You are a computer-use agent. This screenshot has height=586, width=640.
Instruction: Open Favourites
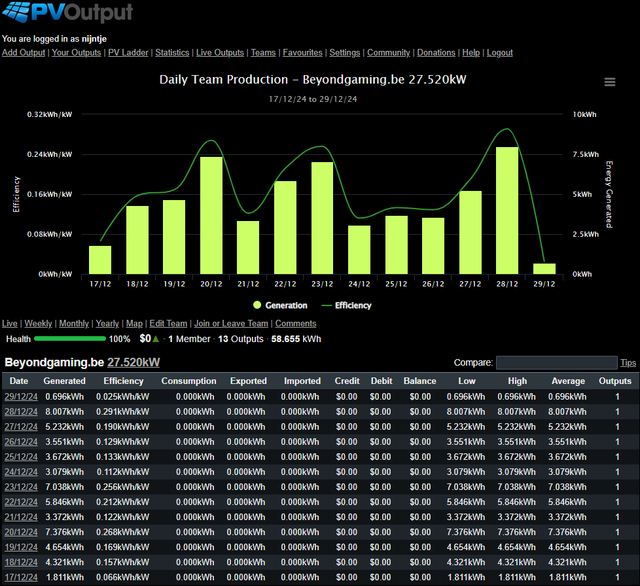pyautogui.click(x=302, y=53)
